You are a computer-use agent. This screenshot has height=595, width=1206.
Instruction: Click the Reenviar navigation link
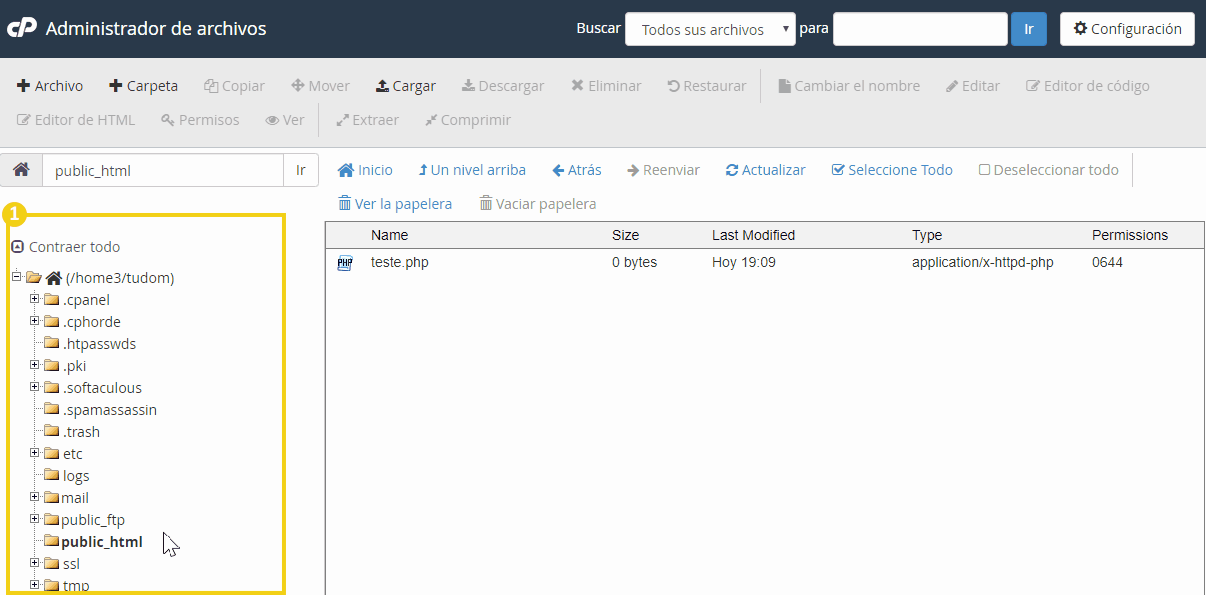click(663, 170)
